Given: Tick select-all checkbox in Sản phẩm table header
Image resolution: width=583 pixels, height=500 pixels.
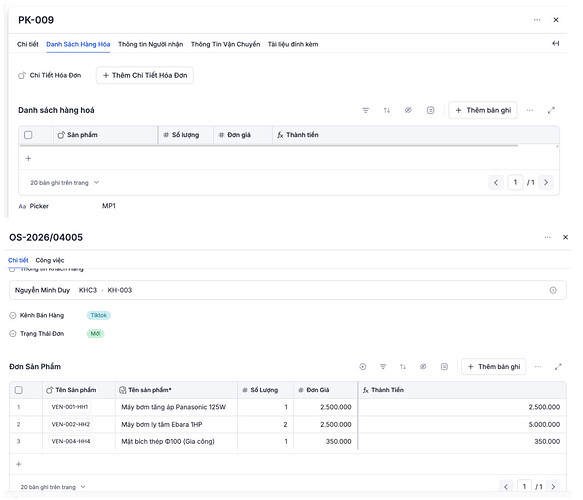Looking at the screenshot, I should point(28,135).
